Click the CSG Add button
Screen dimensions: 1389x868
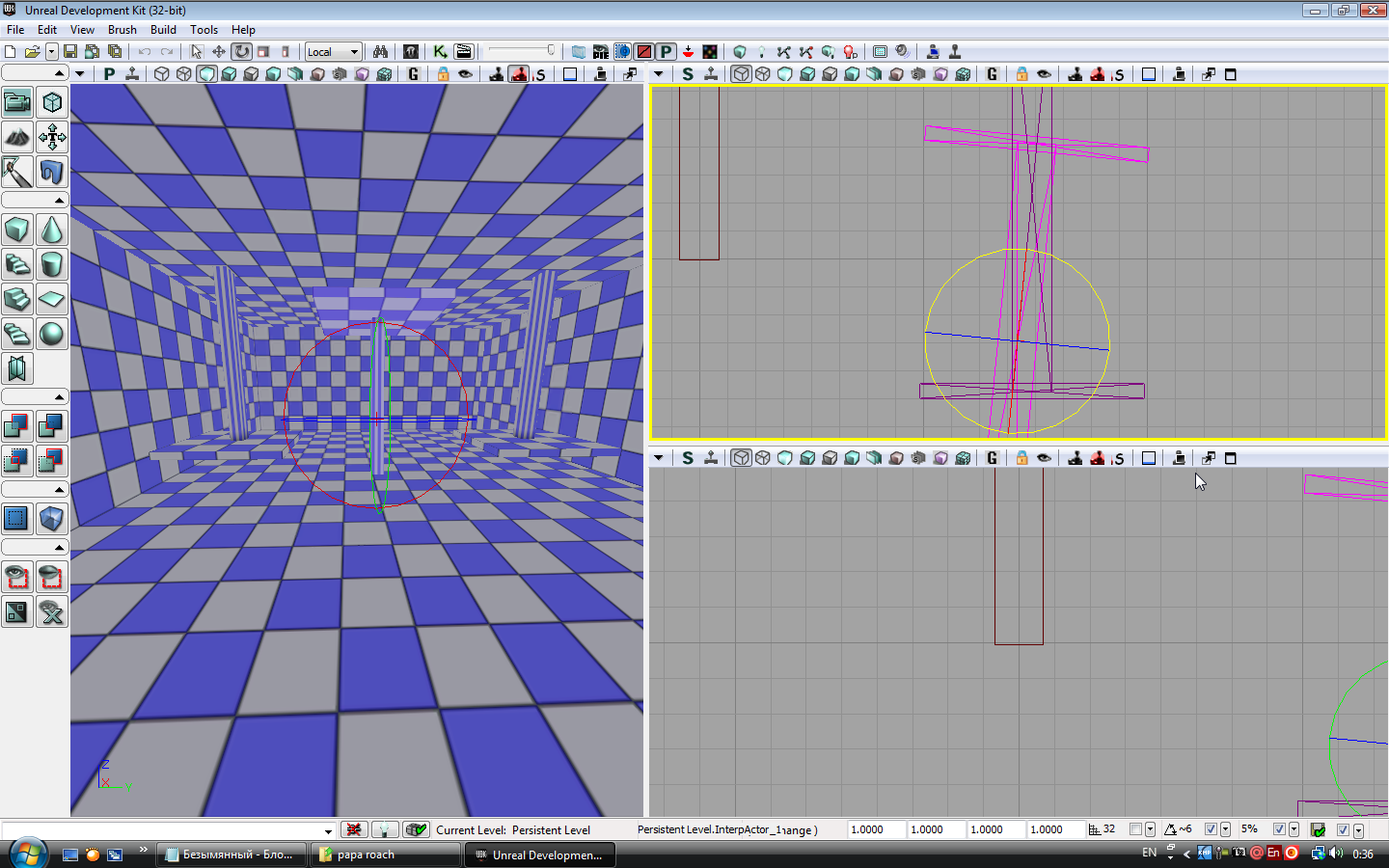click(x=16, y=425)
